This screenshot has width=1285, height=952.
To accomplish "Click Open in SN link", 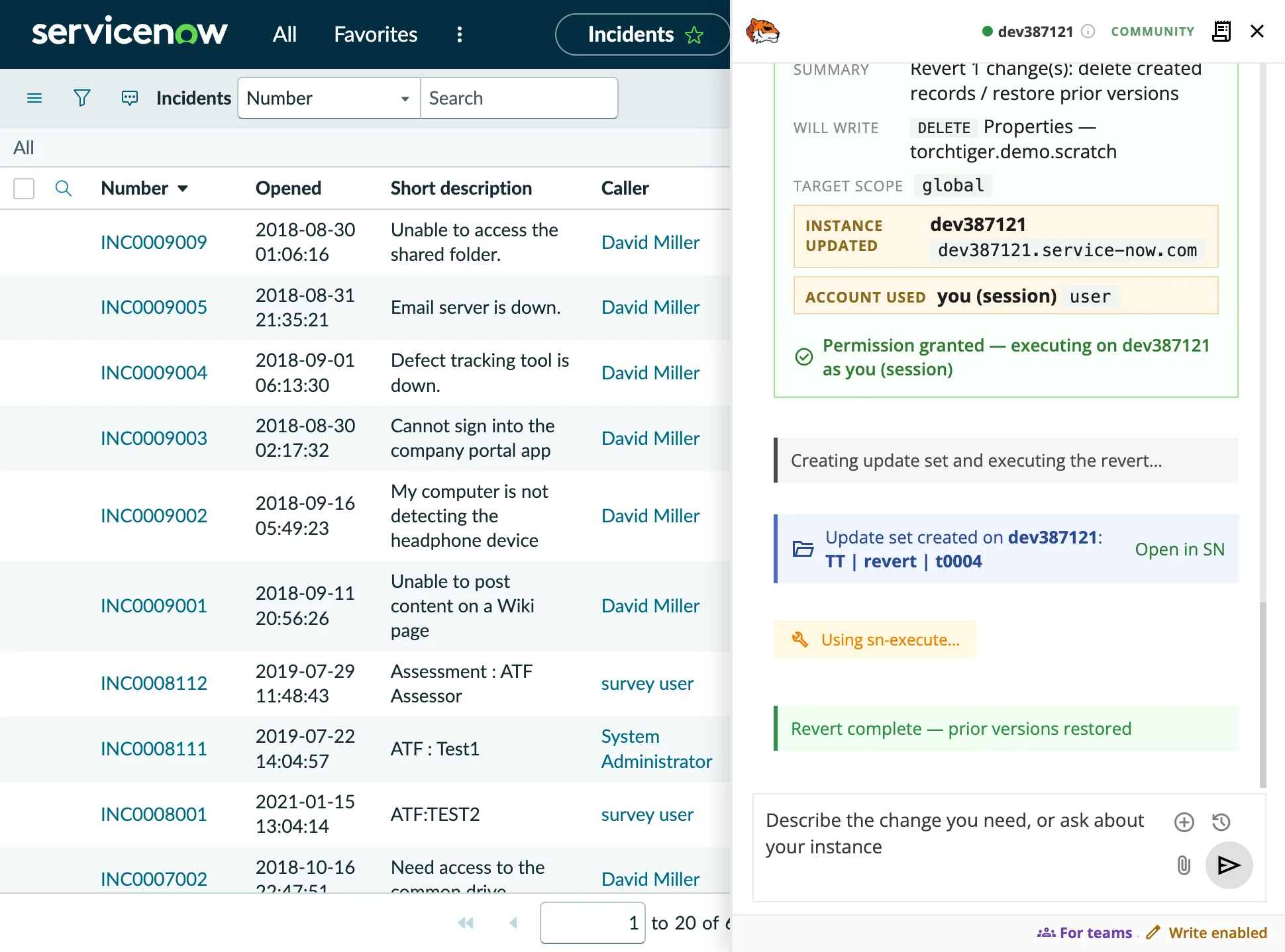I will pyautogui.click(x=1180, y=549).
